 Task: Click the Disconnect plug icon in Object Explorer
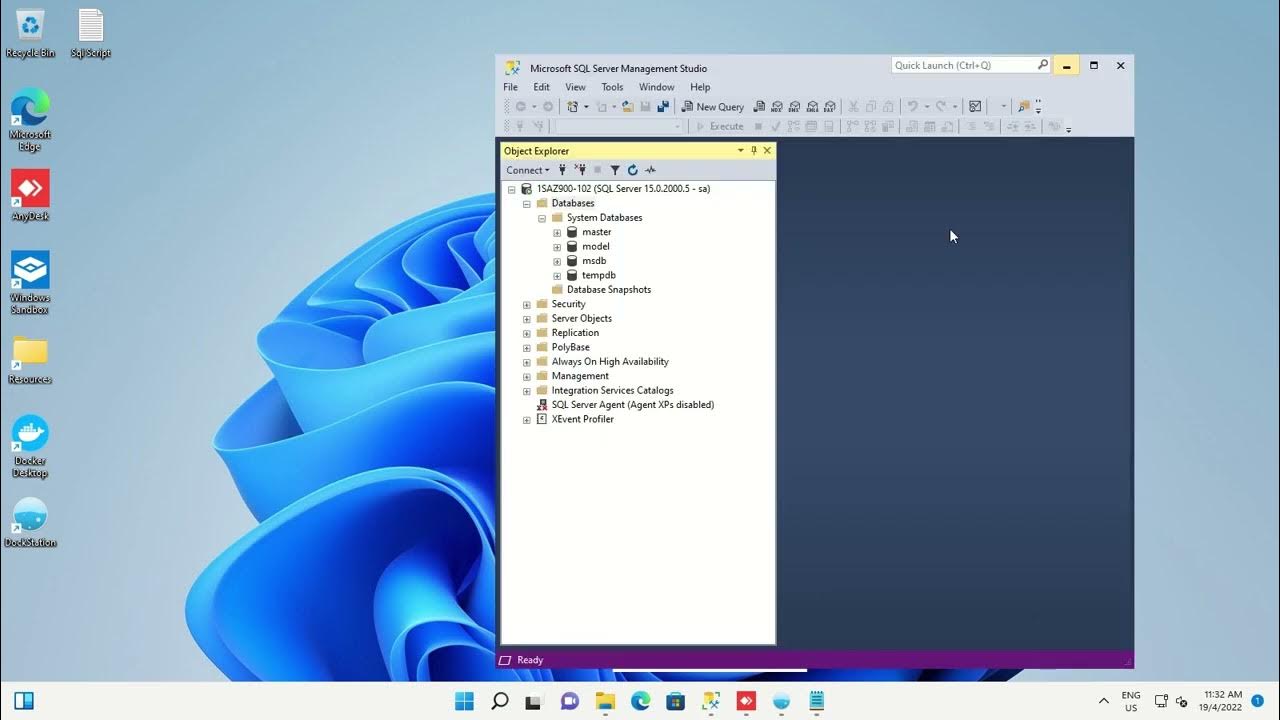(x=580, y=170)
